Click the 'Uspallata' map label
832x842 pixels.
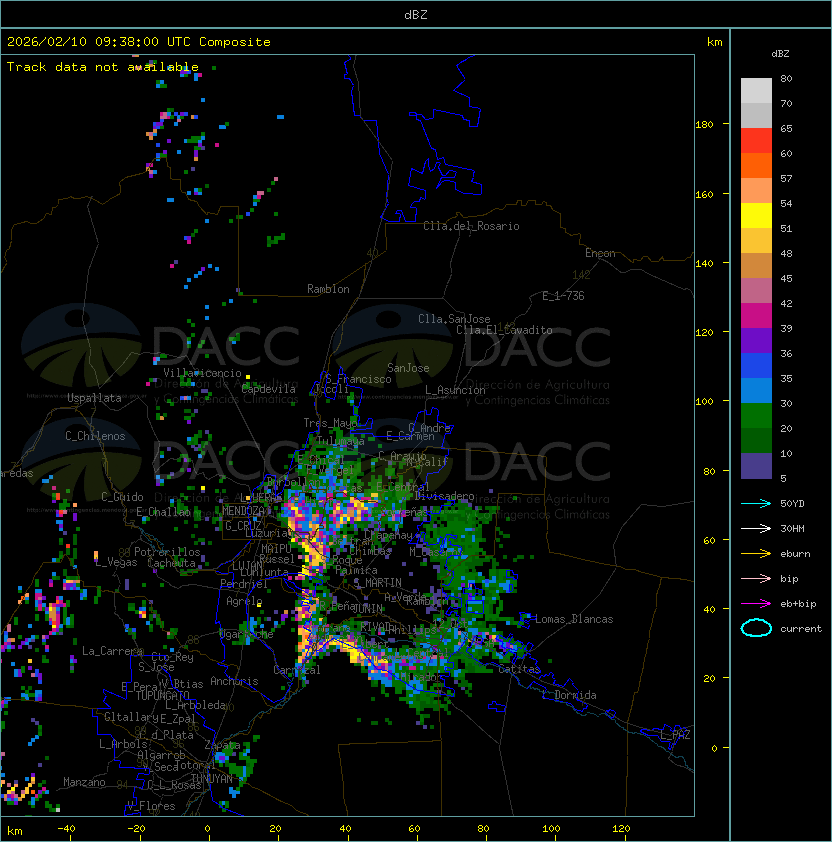pyautogui.click(x=94, y=398)
